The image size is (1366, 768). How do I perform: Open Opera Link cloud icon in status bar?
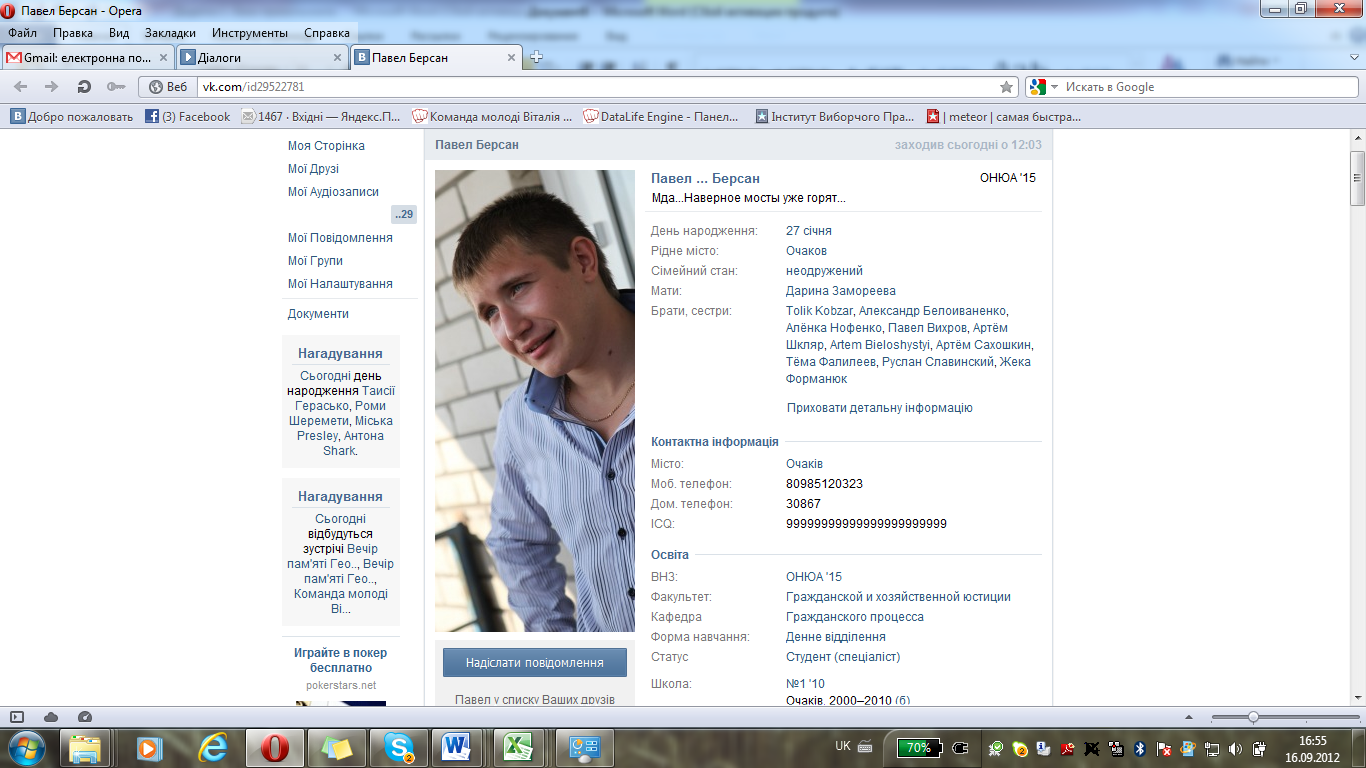pos(51,717)
